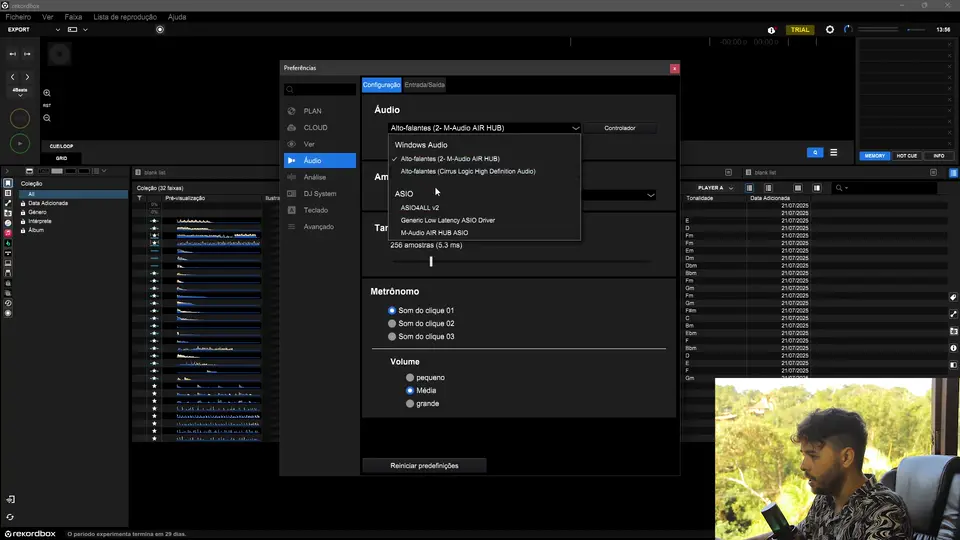Choose Generic Low Latency ASIO Driver
The width and height of the screenshot is (960, 540).
tap(448, 220)
